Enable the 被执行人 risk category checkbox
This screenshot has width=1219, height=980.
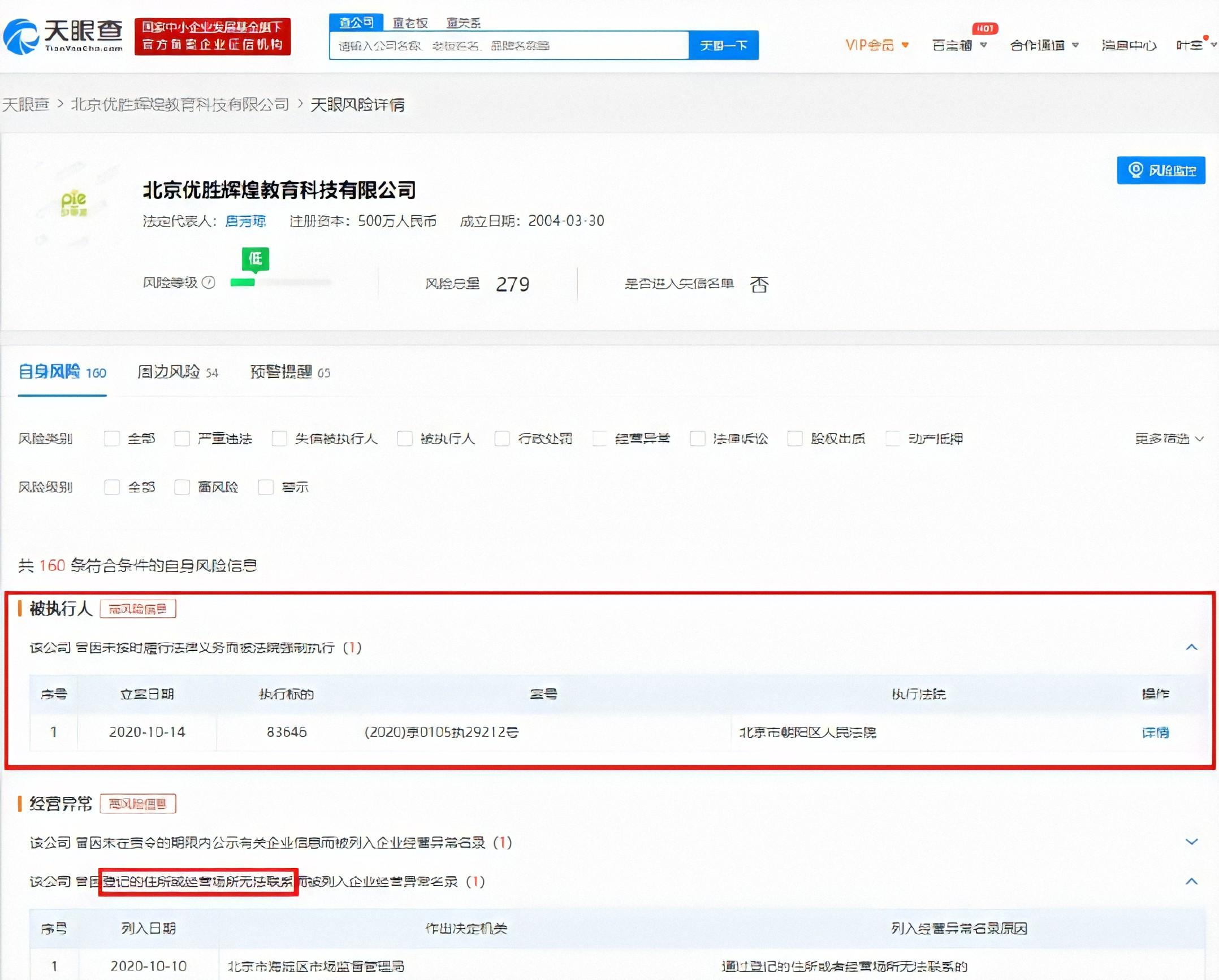pyautogui.click(x=405, y=439)
